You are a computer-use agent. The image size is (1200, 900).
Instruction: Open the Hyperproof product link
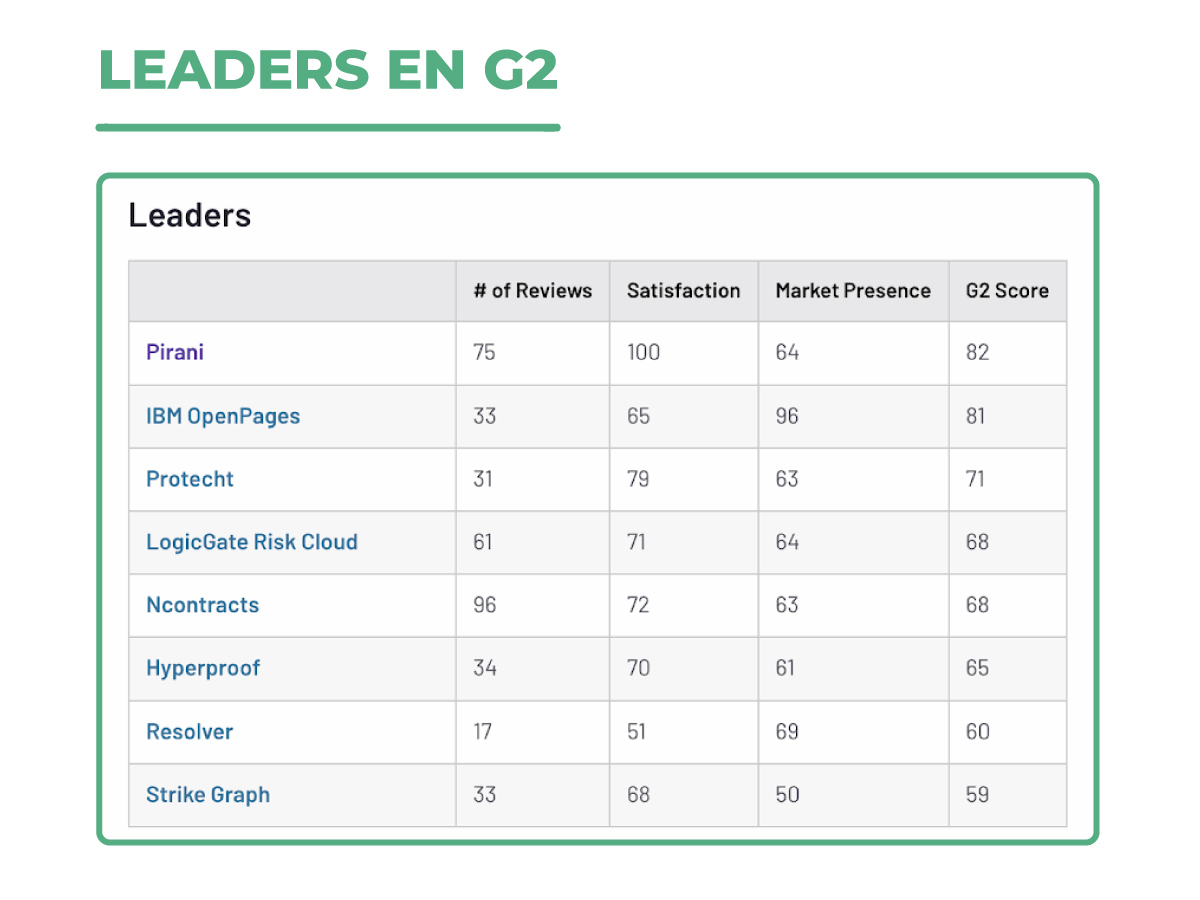coord(203,668)
